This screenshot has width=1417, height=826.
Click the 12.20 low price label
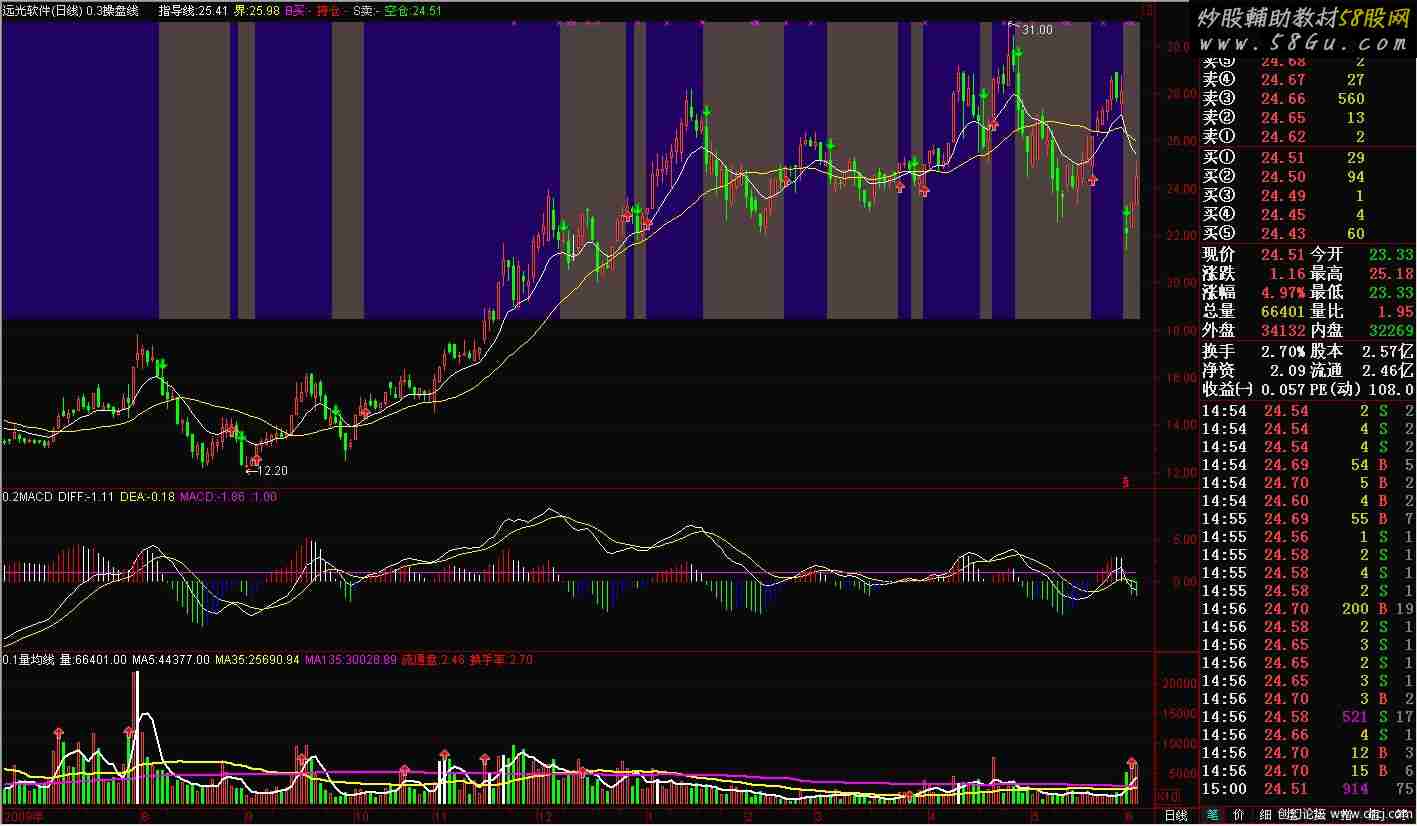pos(273,470)
